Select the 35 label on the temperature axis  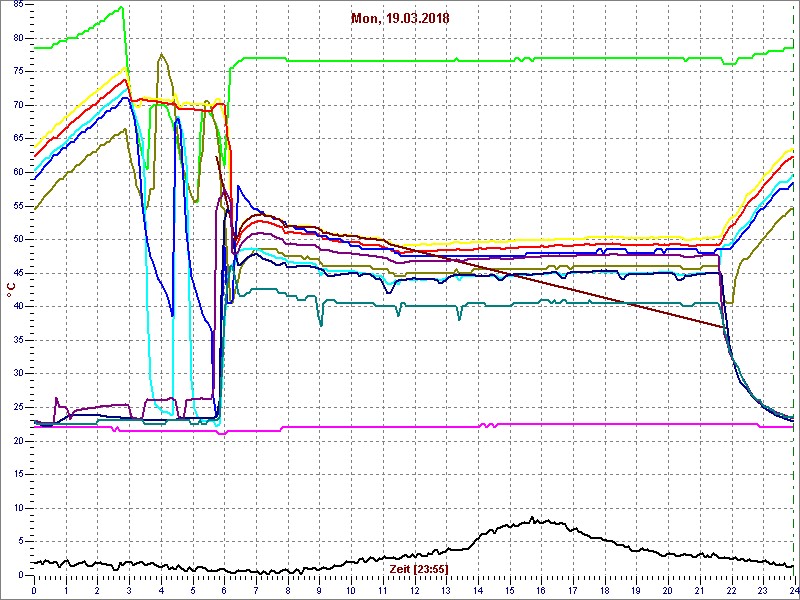pyautogui.click(x=18, y=340)
